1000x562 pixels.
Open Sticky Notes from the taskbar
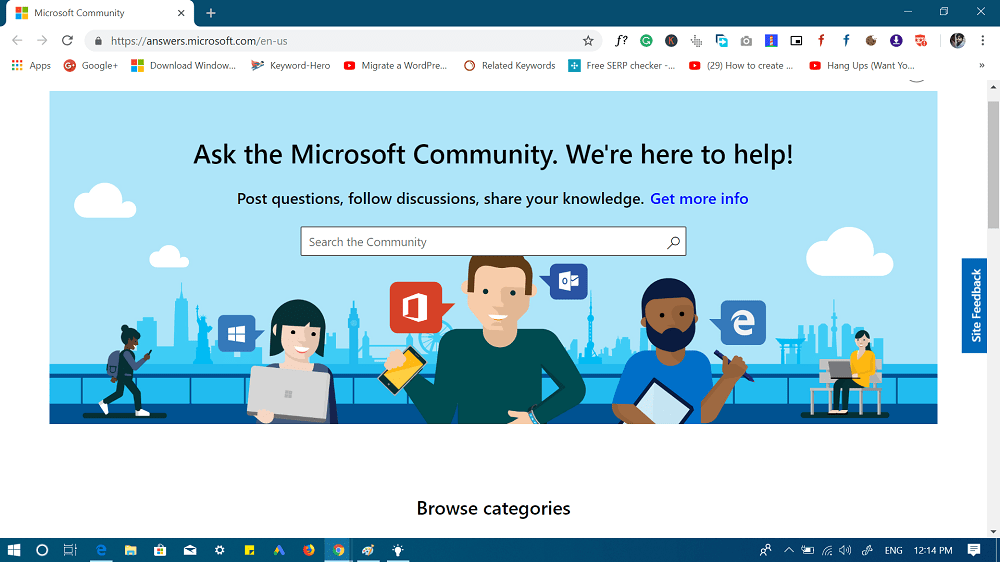pos(249,550)
